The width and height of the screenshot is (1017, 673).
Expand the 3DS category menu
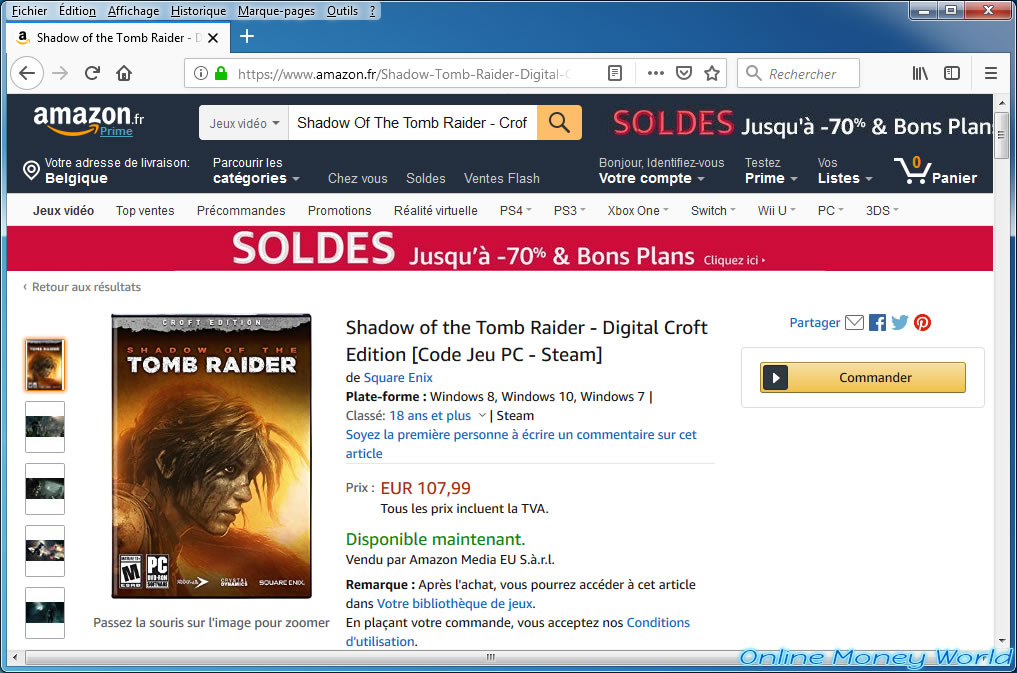(x=882, y=211)
